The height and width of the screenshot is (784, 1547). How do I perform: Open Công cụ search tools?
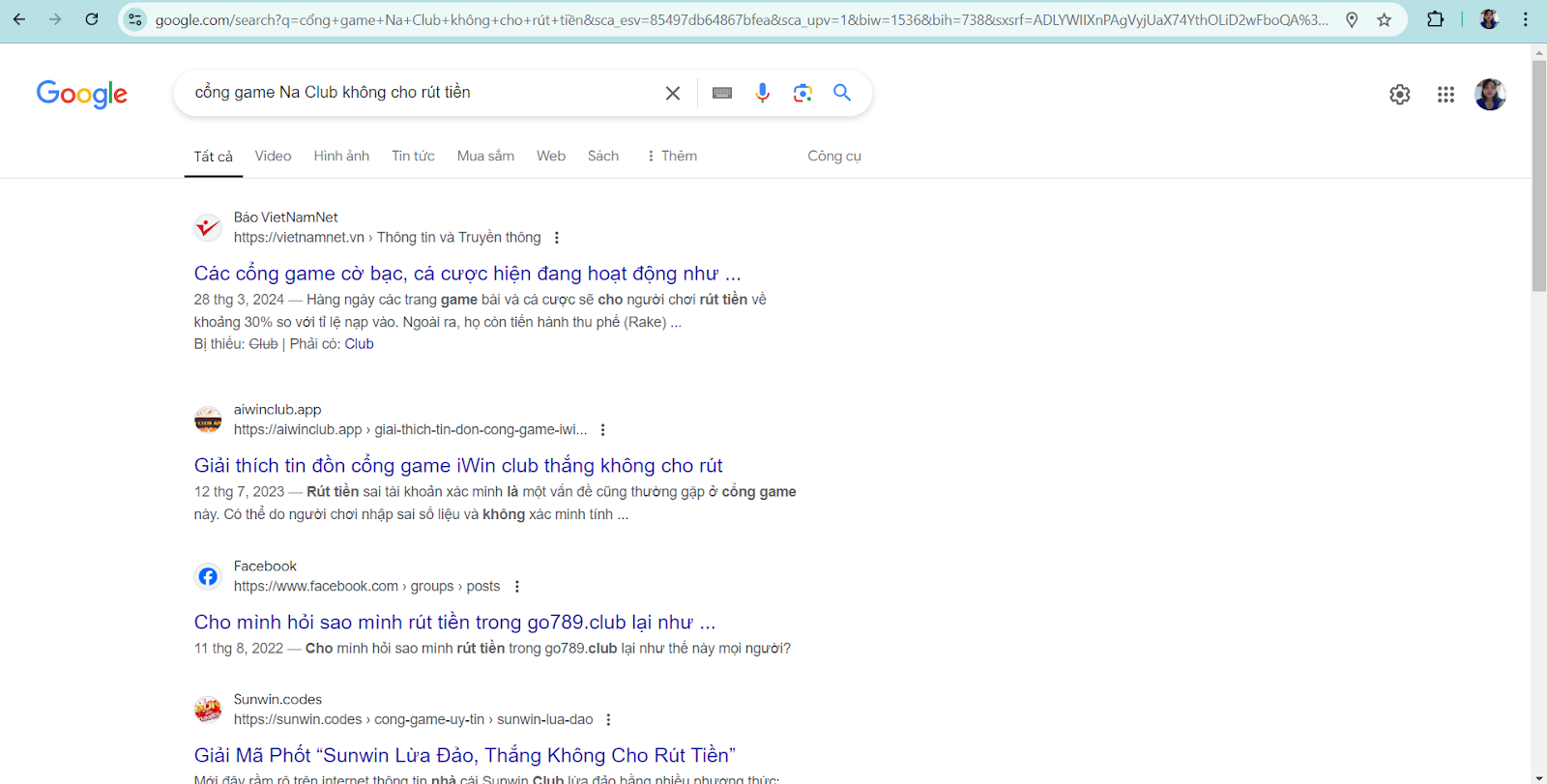tap(834, 156)
